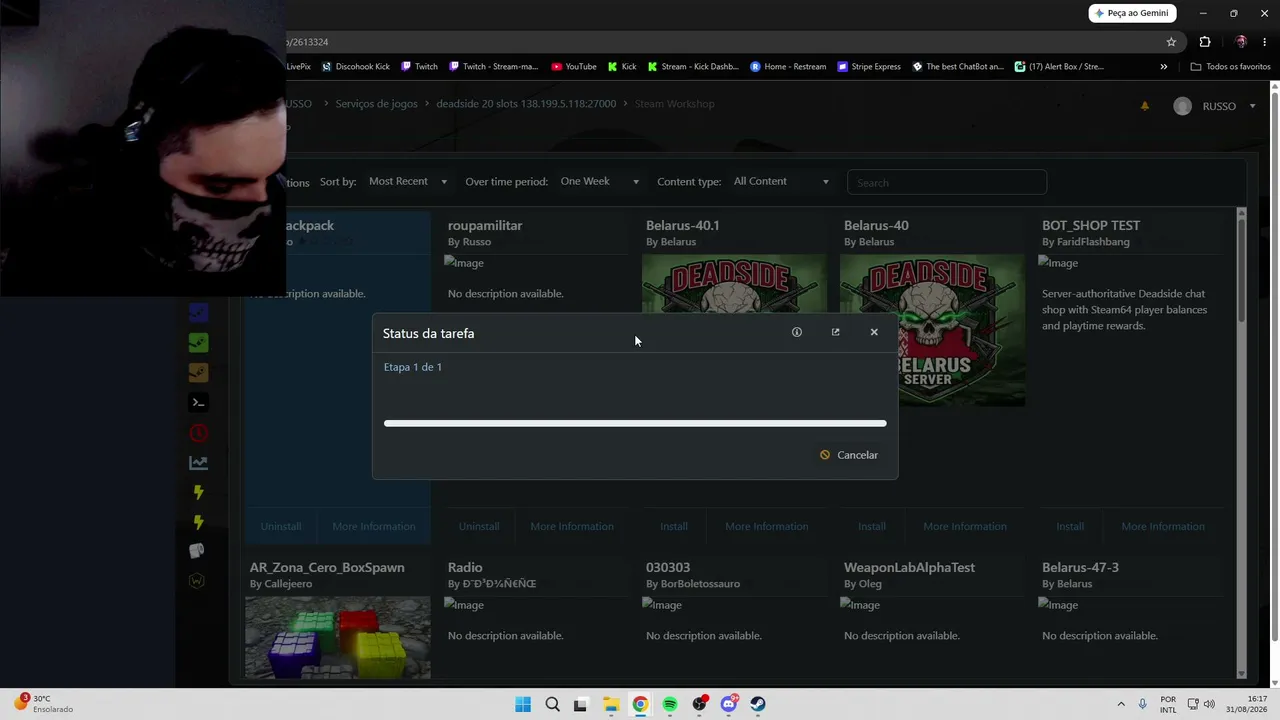Screen dimensions: 1280x720
Task: Open the Twitch bookmark
Action: click(x=420, y=67)
